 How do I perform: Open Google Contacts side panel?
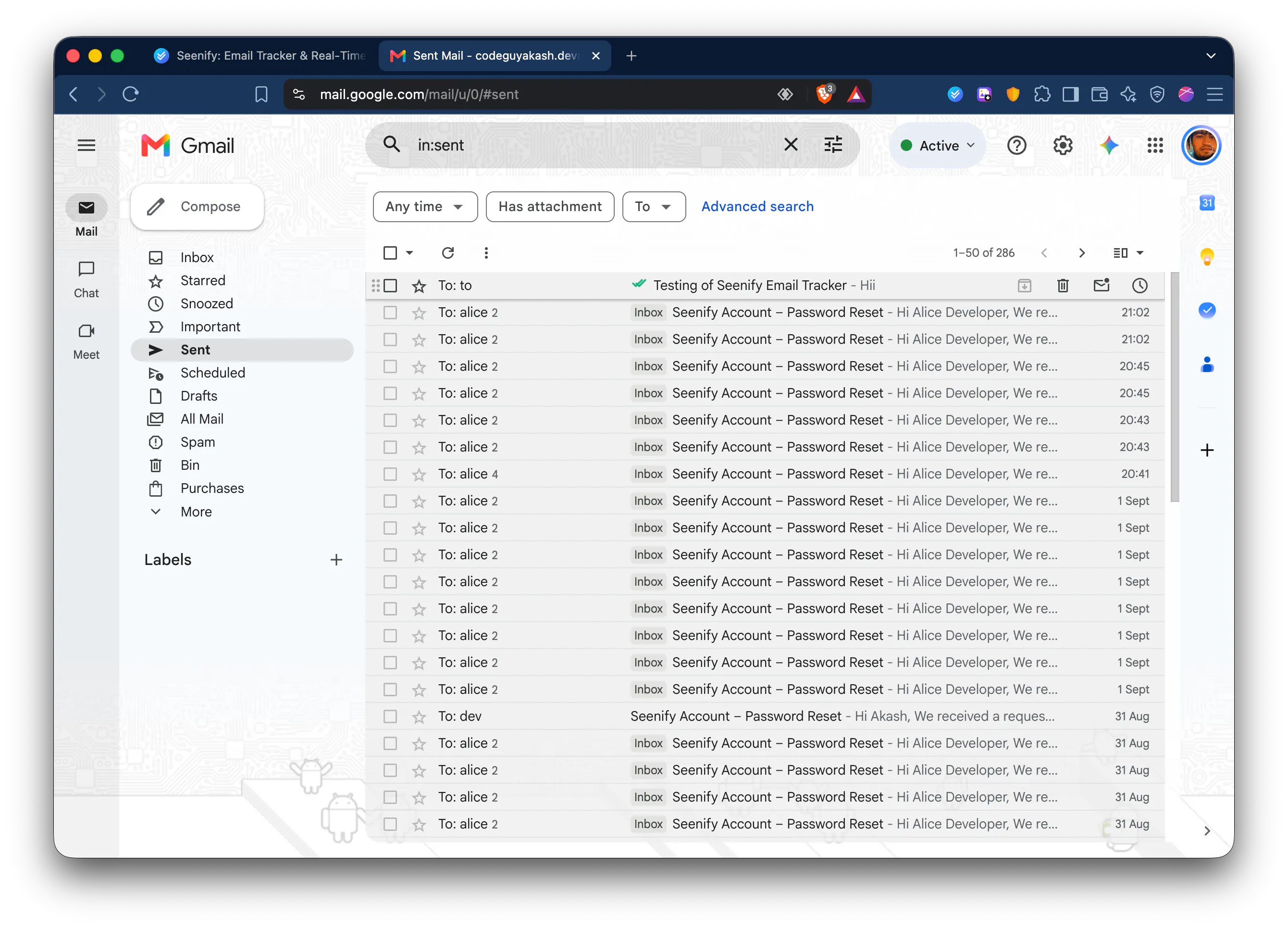pos(1207,364)
